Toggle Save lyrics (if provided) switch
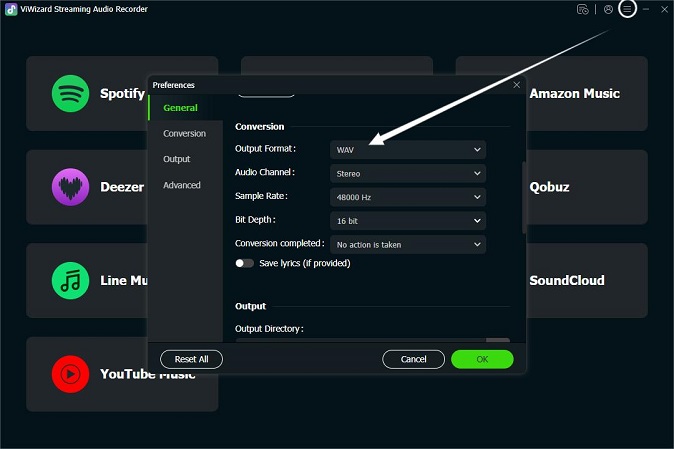 coord(245,263)
